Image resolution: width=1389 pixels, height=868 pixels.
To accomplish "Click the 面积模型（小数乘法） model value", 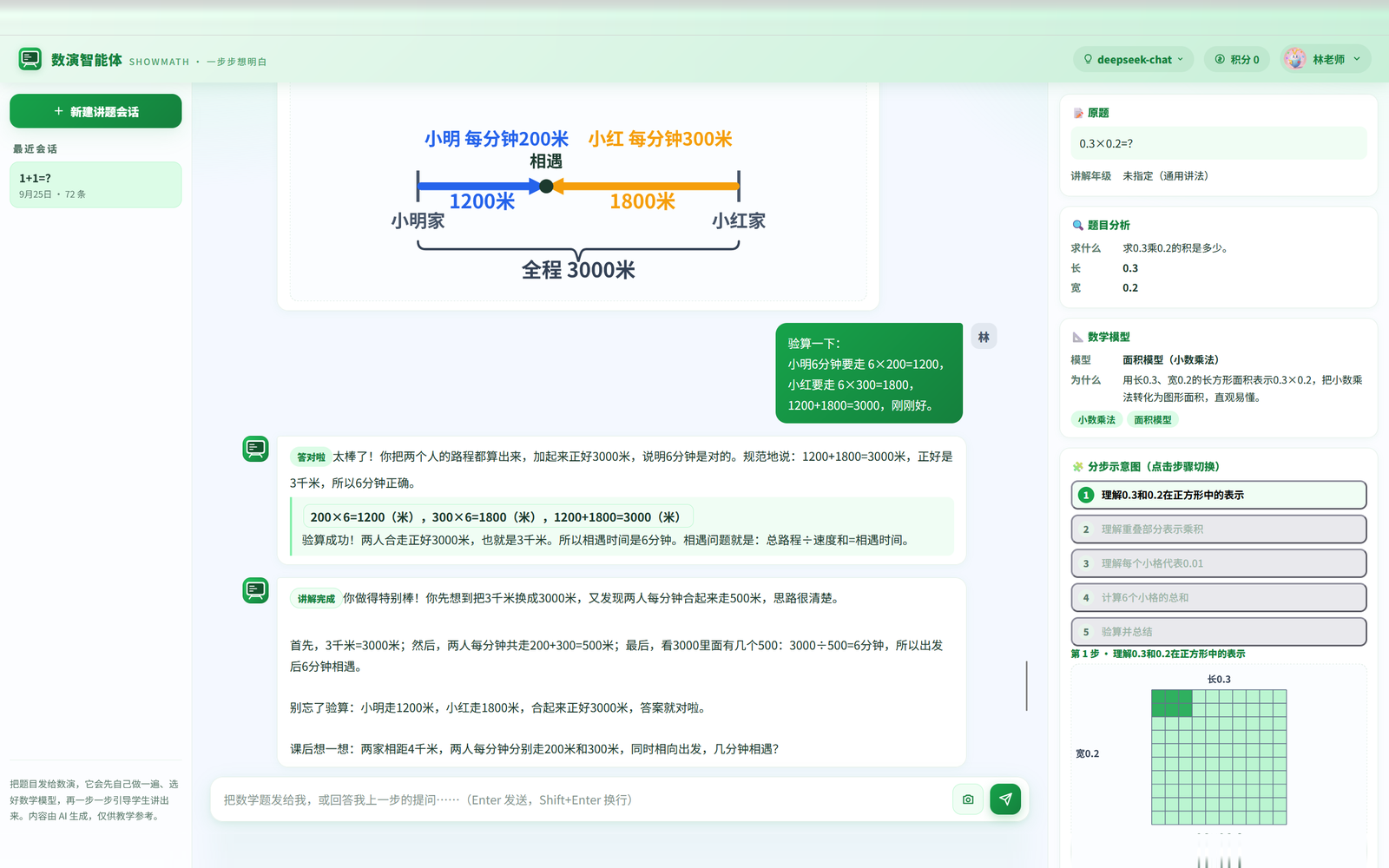I will coord(1170,359).
